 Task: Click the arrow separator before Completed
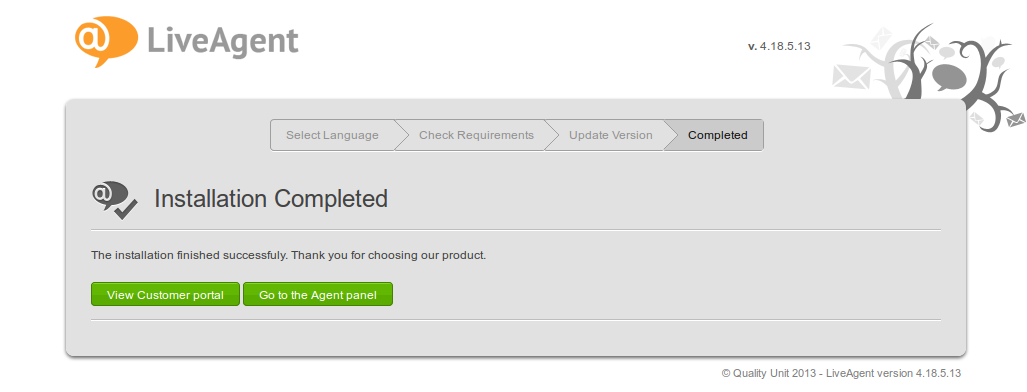(671, 135)
